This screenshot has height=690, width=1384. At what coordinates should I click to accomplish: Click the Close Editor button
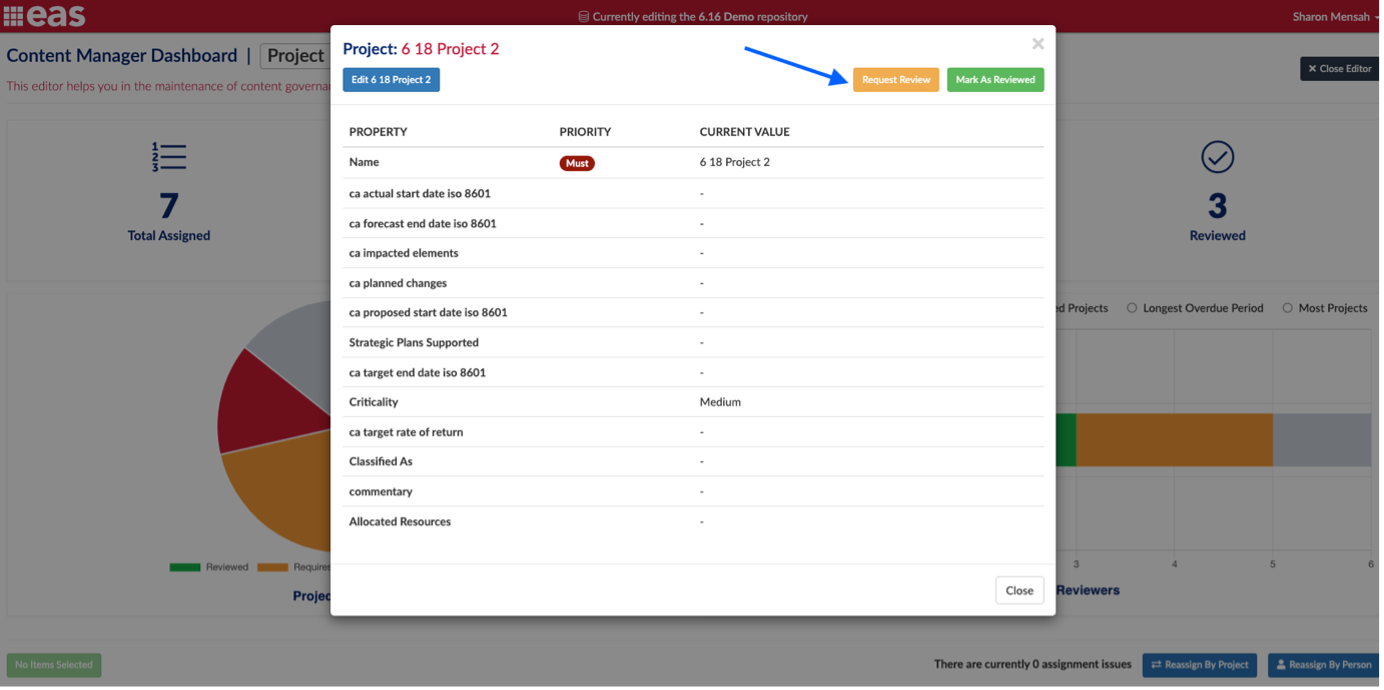[x=1340, y=68]
